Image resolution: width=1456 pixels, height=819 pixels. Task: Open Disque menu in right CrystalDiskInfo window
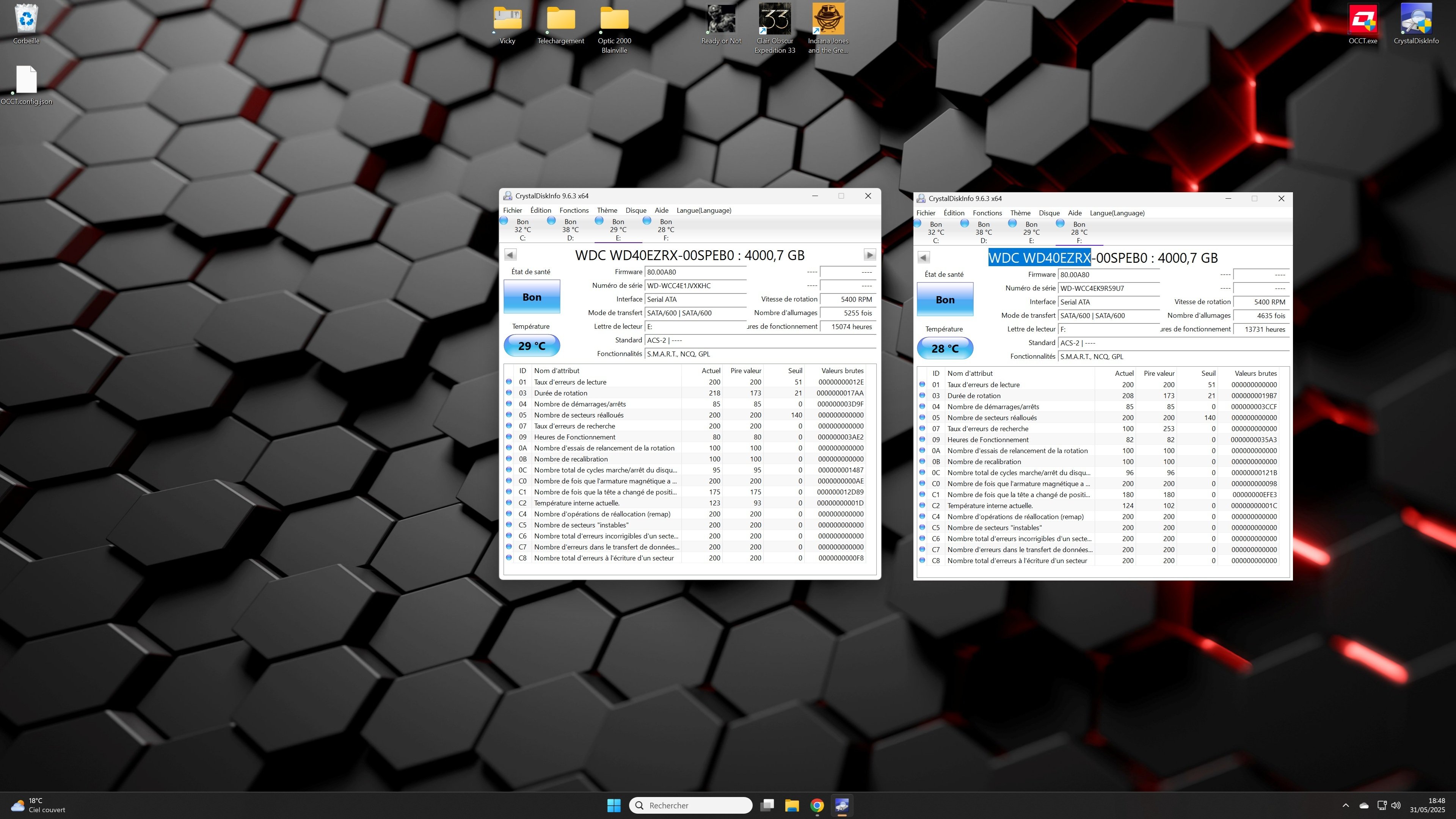point(1049,213)
